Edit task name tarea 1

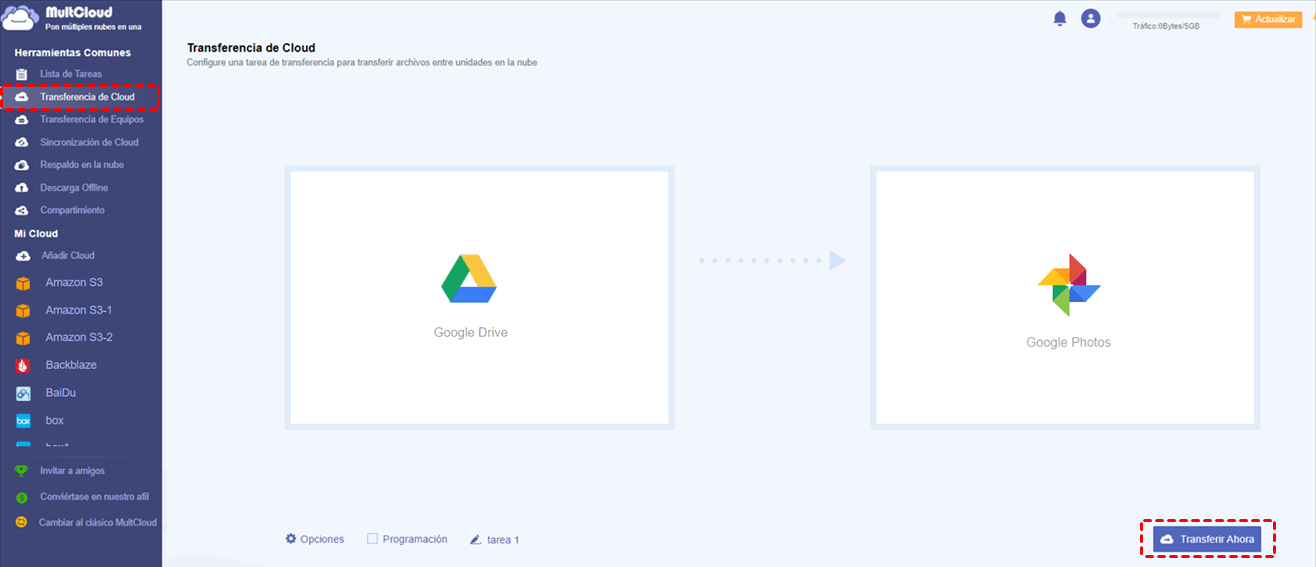click(503, 540)
